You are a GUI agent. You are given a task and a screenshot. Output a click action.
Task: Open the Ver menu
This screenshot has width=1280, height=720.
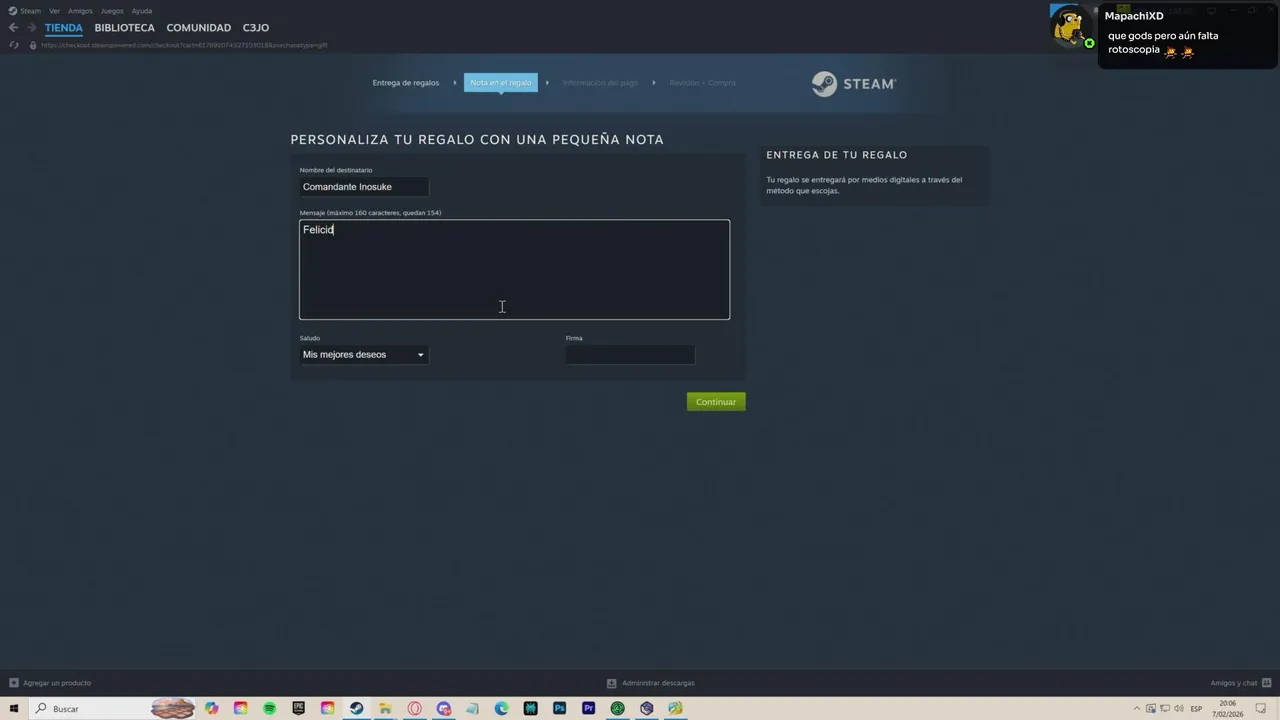click(x=54, y=11)
